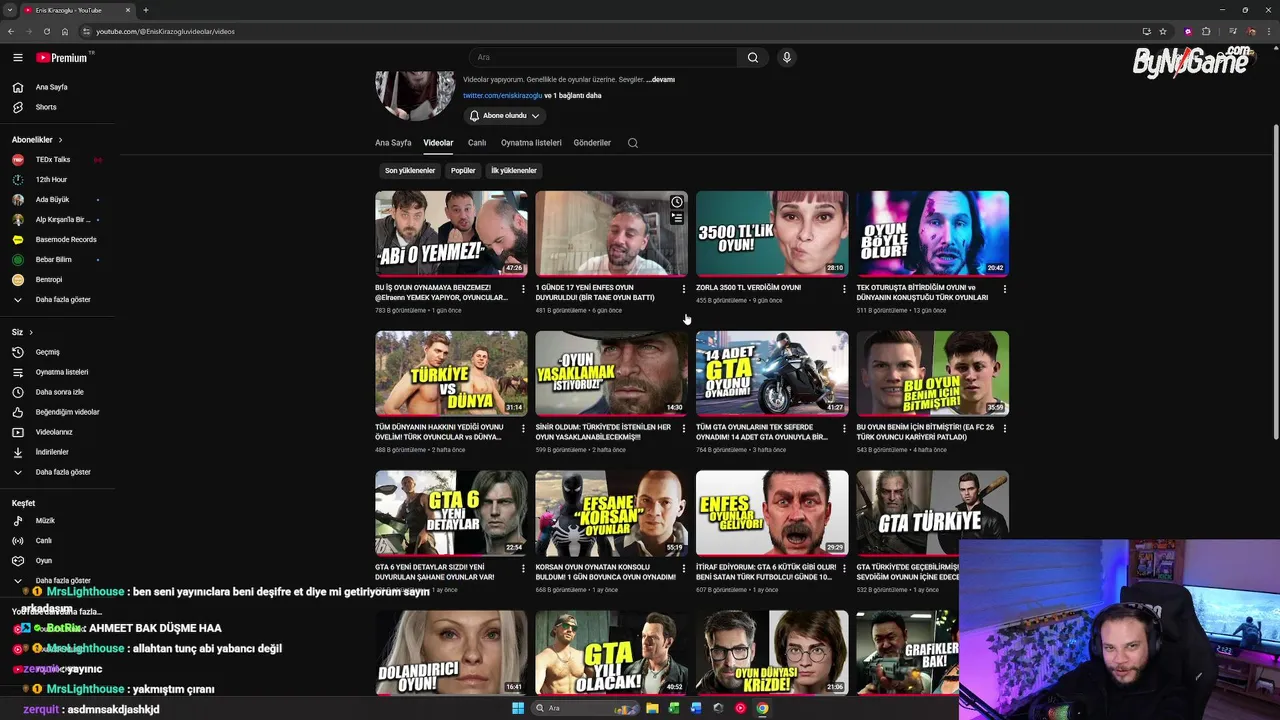Open the twitter.com/eniskirazoglu link
The image size is (1280, 720).
[502, 96]
